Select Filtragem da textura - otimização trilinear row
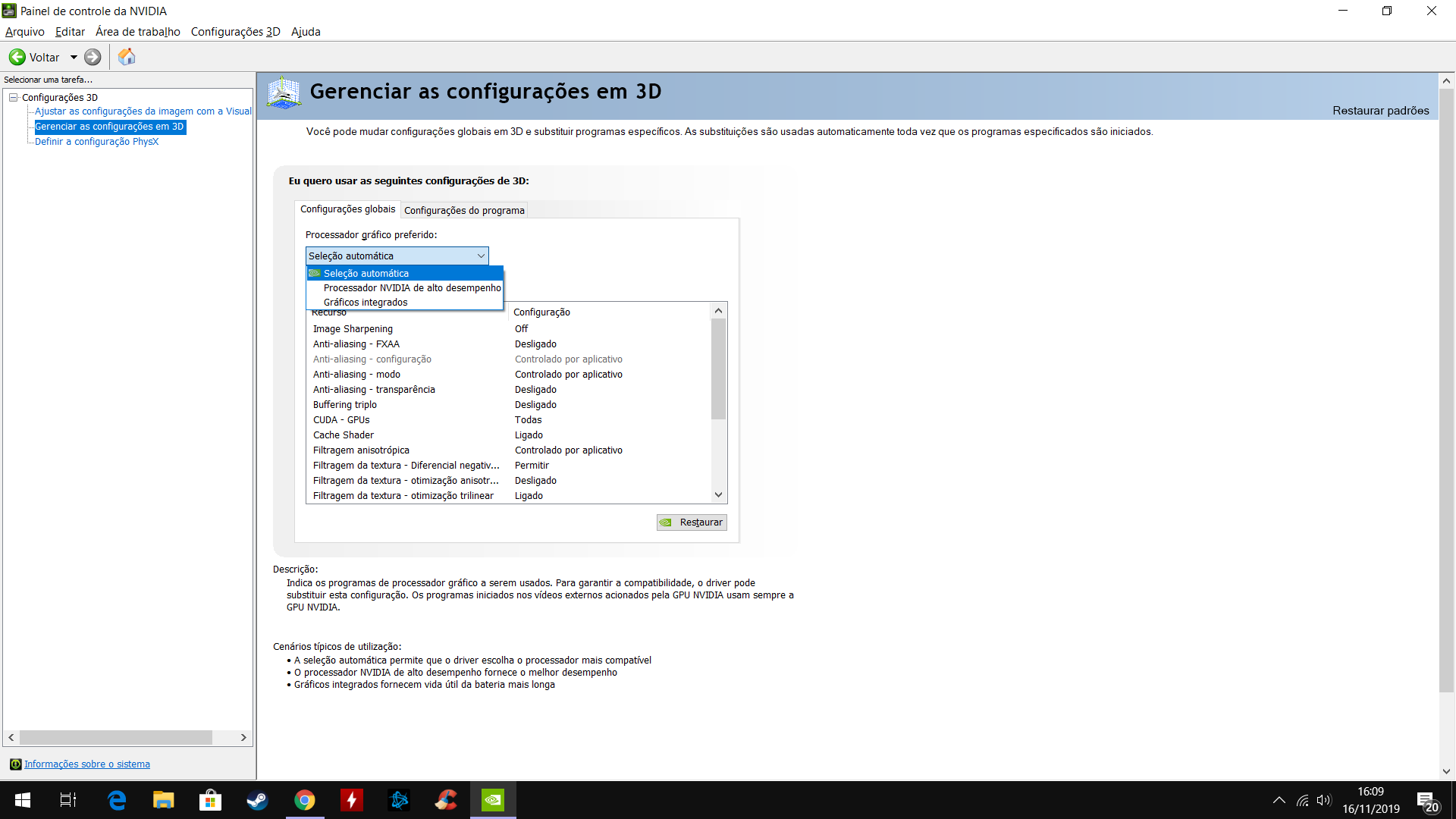This screenshot has width=1456, height=819. coord(508,496)
